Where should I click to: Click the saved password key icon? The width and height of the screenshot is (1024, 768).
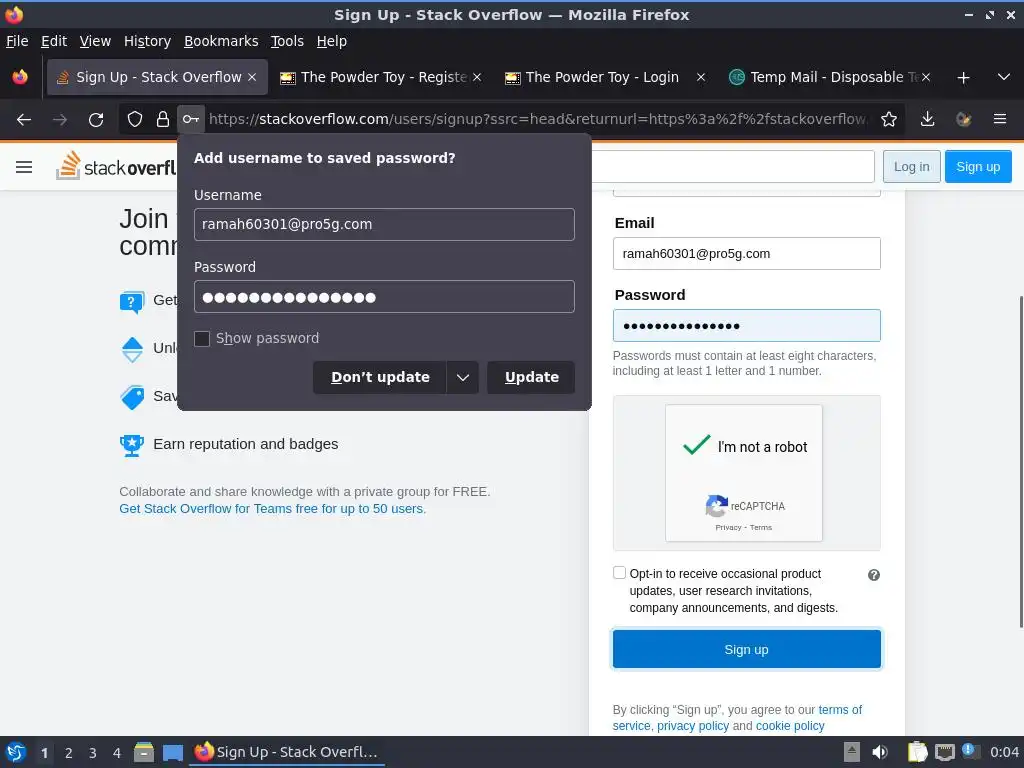[x=191, y=120]
